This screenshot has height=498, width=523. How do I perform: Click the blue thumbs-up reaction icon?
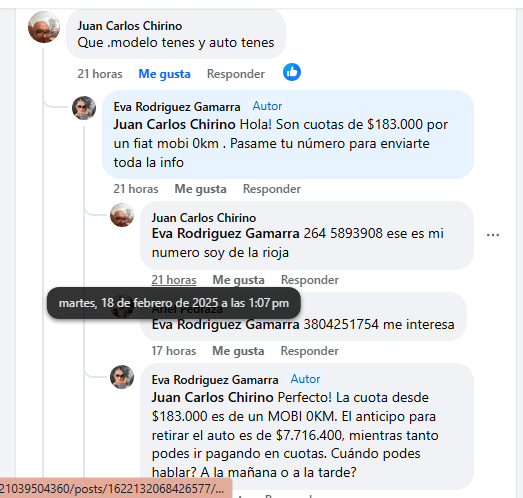292,72
